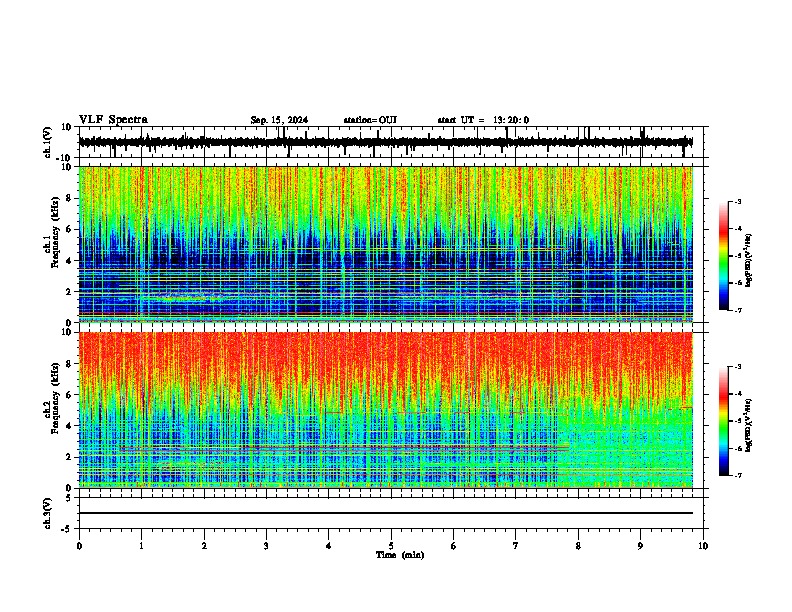Click the 'station=OUJ' label
The width and height of the screenshot is (792, 612).
pyautogui.click(x=370, y=120)
